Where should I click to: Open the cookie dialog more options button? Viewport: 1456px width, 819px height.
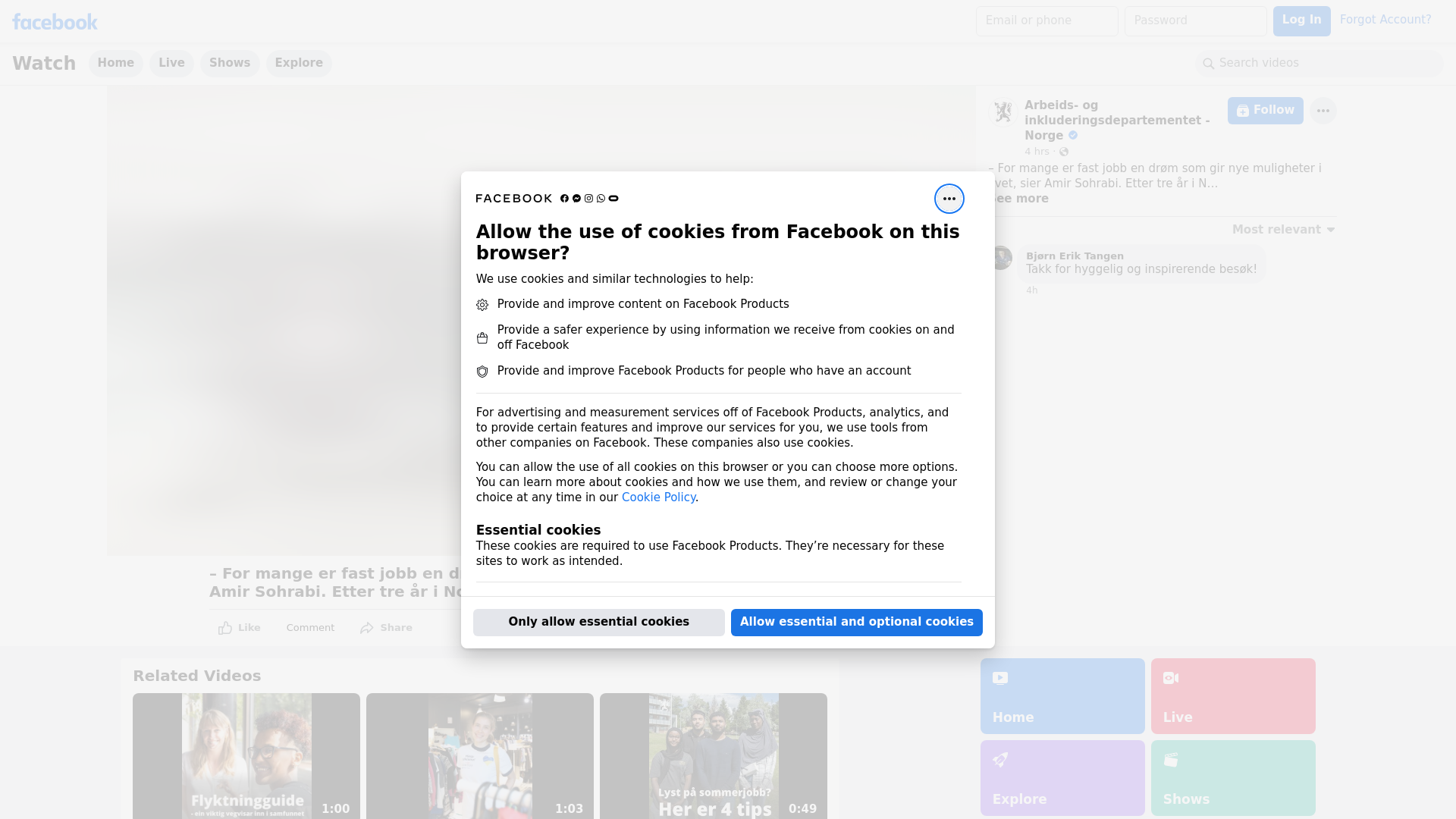[x=949, y=199]
